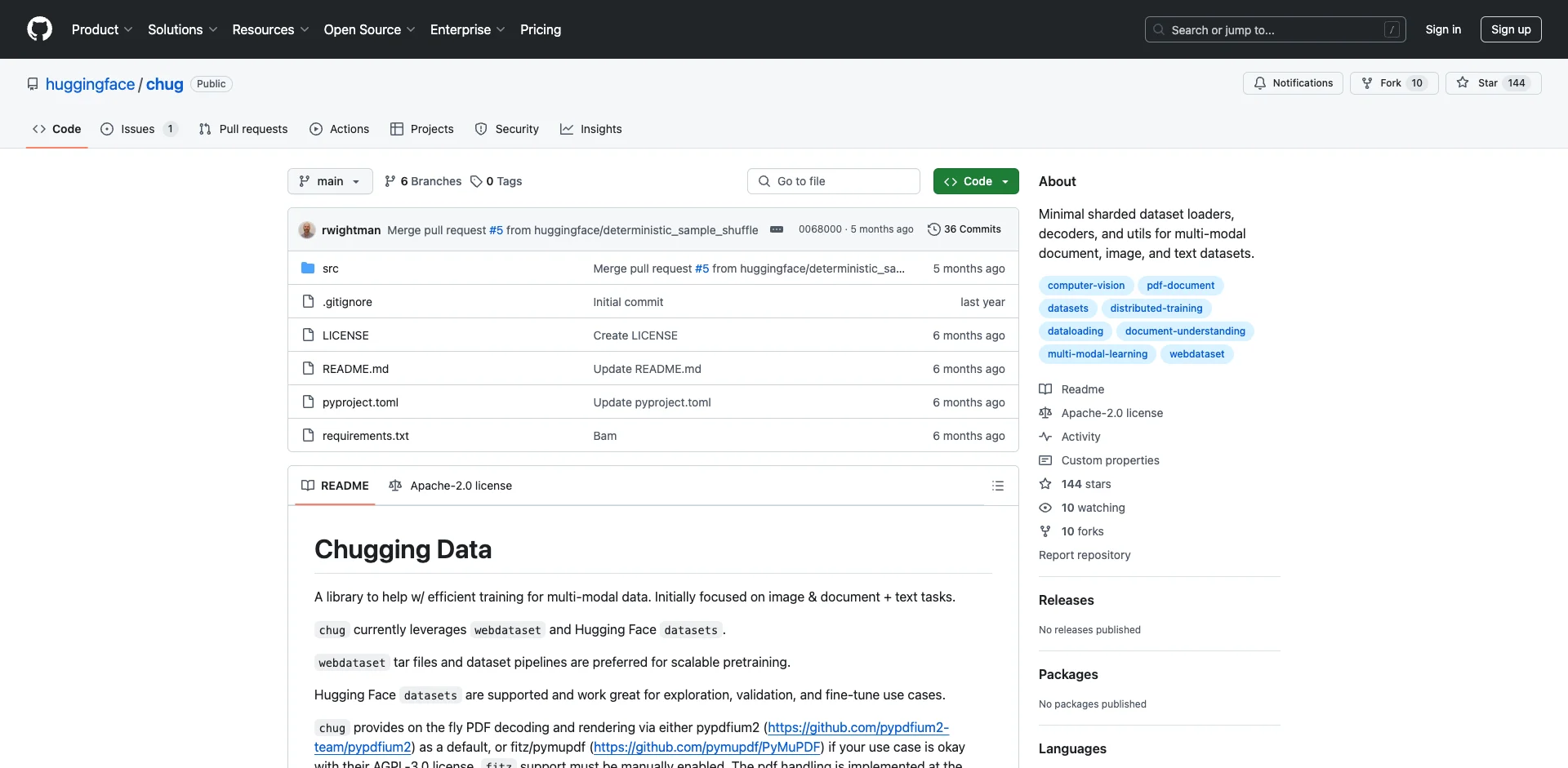Viewport: 1568px width, 768px height.
Task: Click the Apache-2.0 license scale icon in About
Action: (x=1045, y=413)
